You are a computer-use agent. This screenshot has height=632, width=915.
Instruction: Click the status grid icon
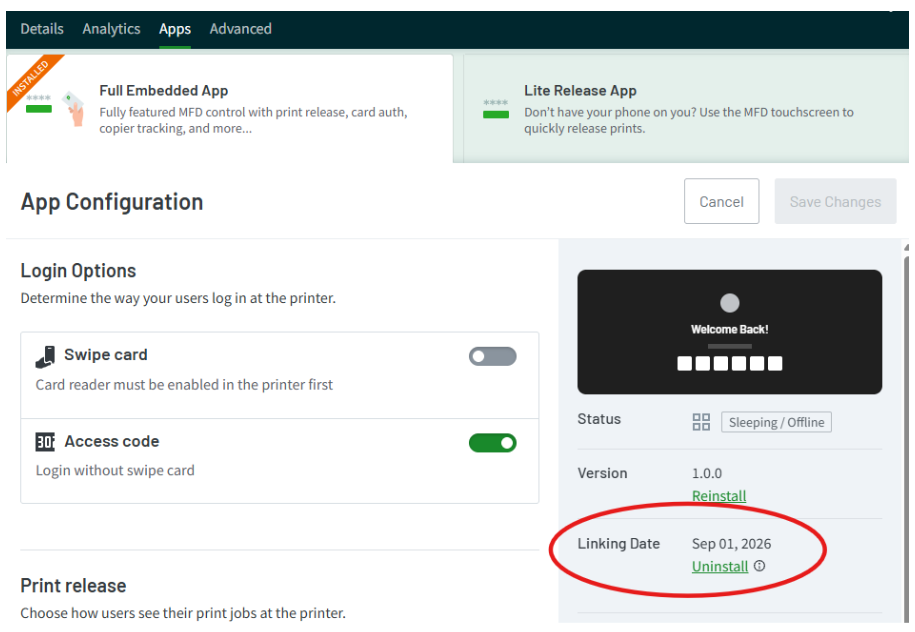click(701, 422)
